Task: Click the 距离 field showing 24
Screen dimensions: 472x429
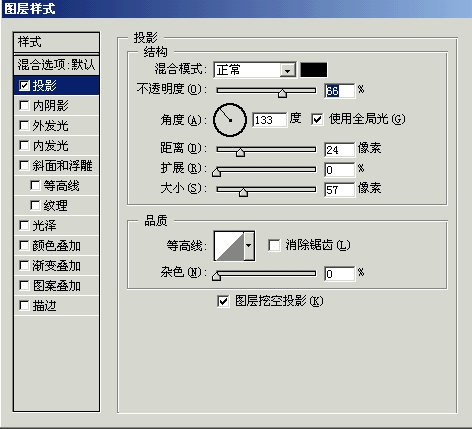Action: pos(340,150)
